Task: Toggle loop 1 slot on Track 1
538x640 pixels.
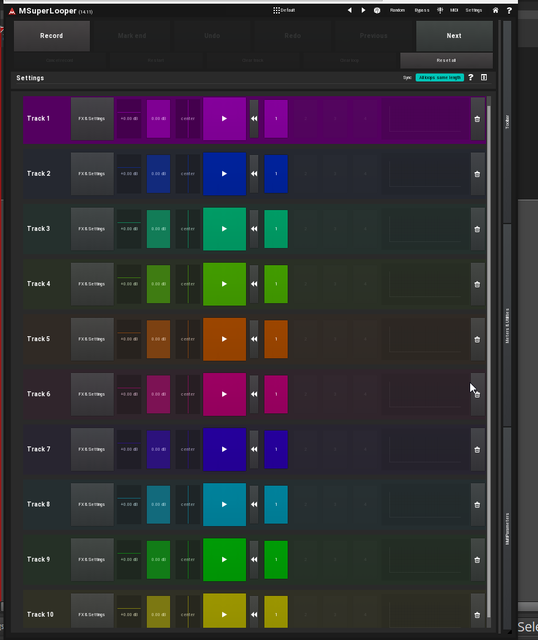Action: pos(276,119)
